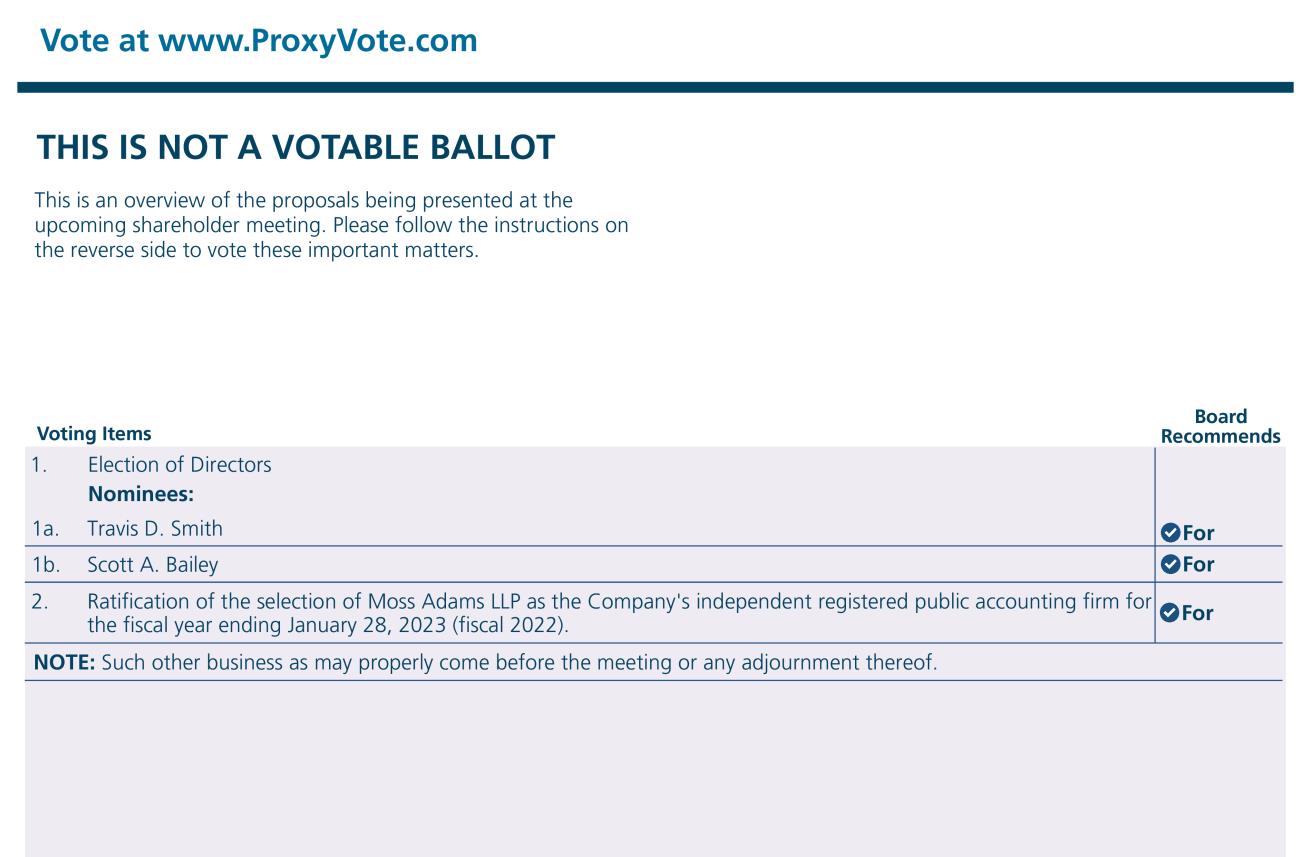The width and height of the screenshot is (1310, 857).
Task: Click the Voting Items column header
Action: click(94, 434)
